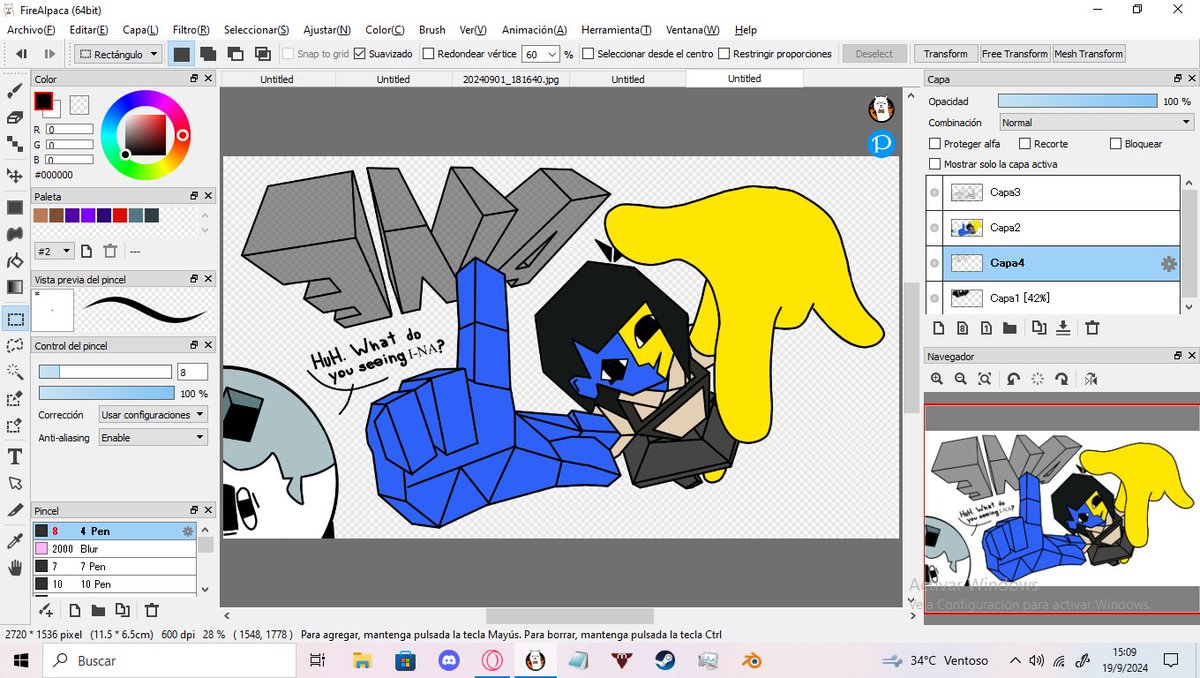Select the Text tool
The width and height of the screenshot is (1200, 678).
click(x=15, y=457)
